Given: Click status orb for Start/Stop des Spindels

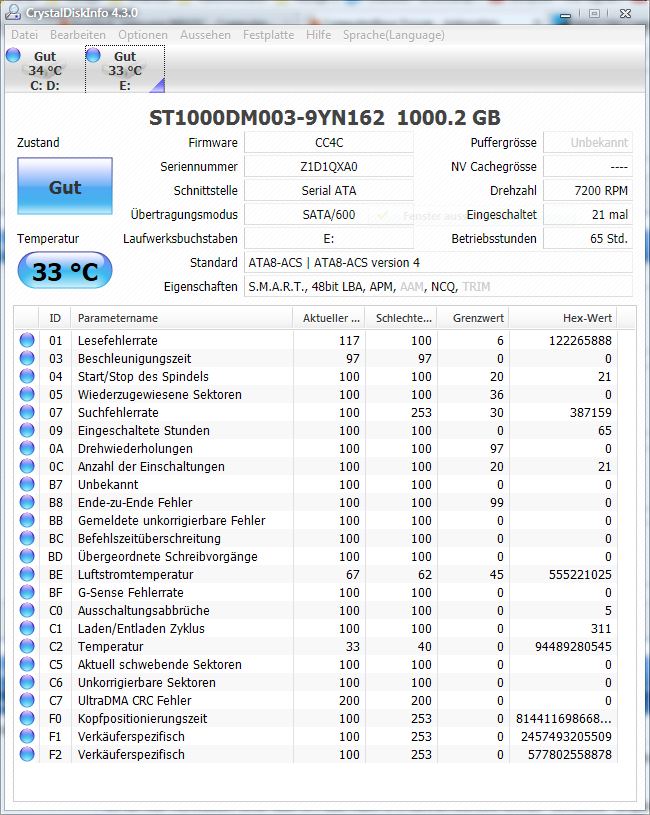Looking at the screenshot, I should 27,376.
